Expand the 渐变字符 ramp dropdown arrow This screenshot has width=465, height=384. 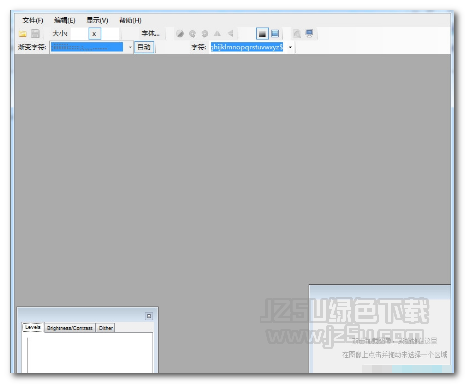point(130,47)
